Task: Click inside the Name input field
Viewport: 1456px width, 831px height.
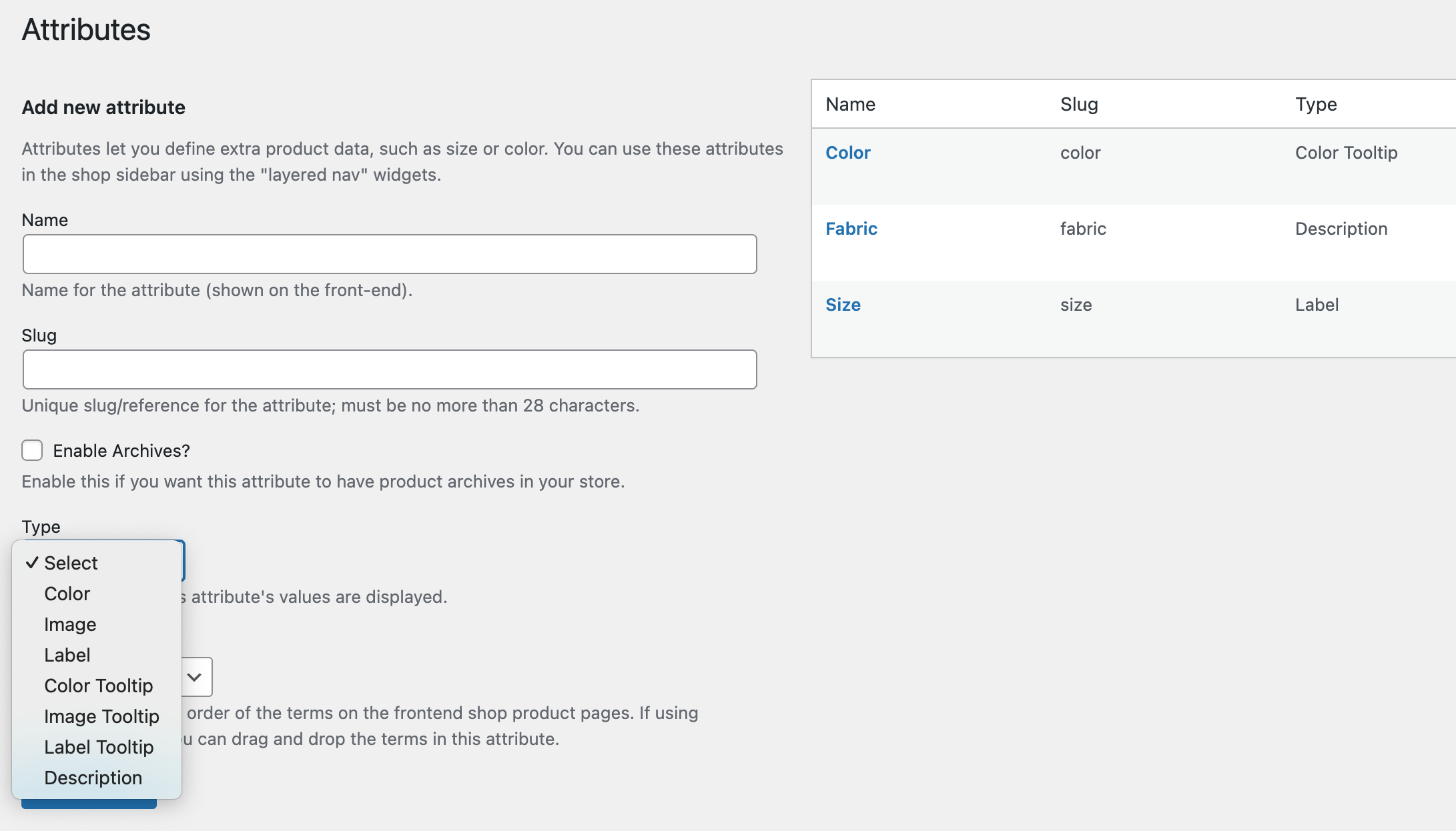Action: tap(389, 254)
